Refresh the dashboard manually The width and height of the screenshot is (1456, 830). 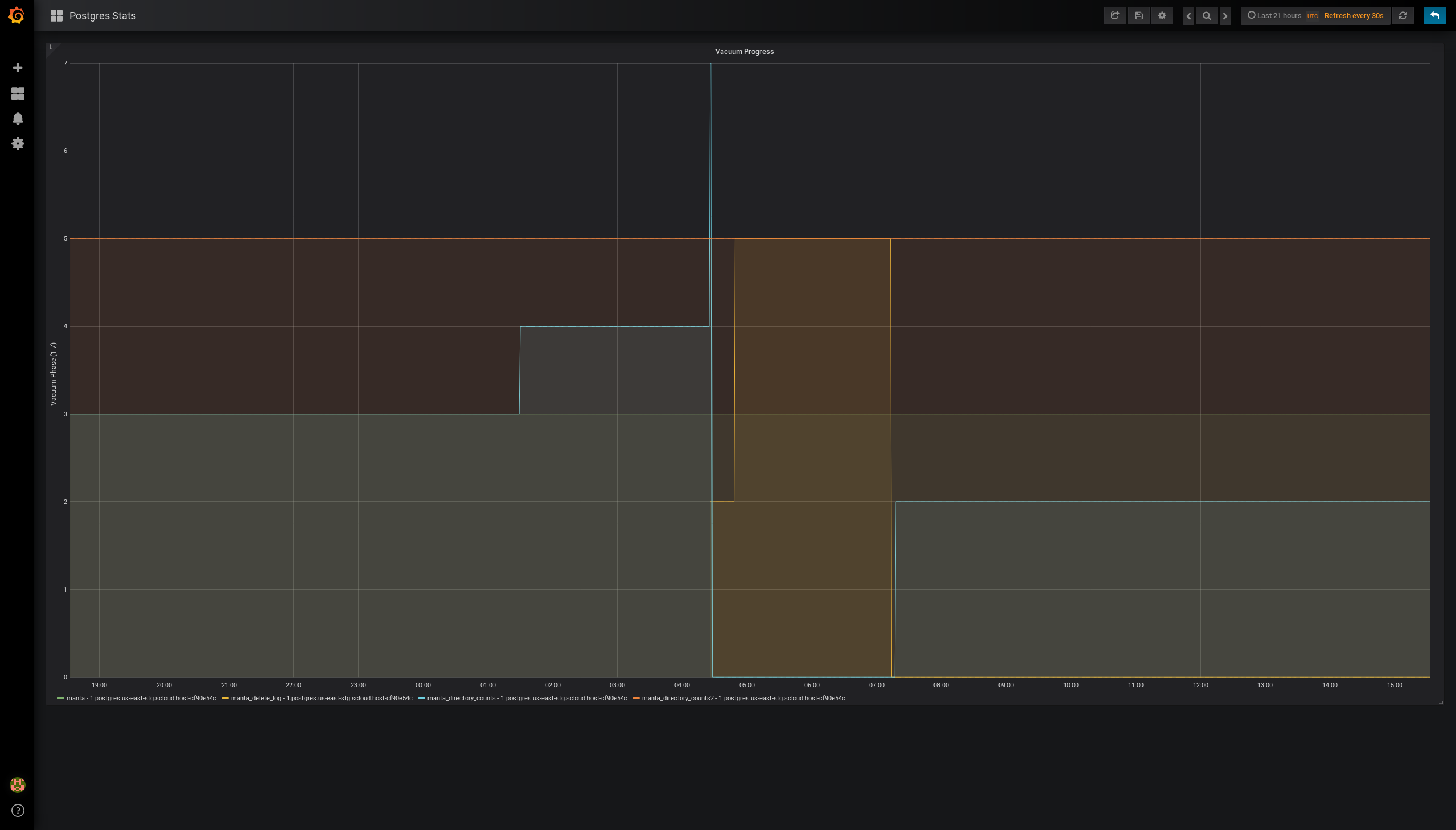pyautogui.click(x=1402, y=15)
